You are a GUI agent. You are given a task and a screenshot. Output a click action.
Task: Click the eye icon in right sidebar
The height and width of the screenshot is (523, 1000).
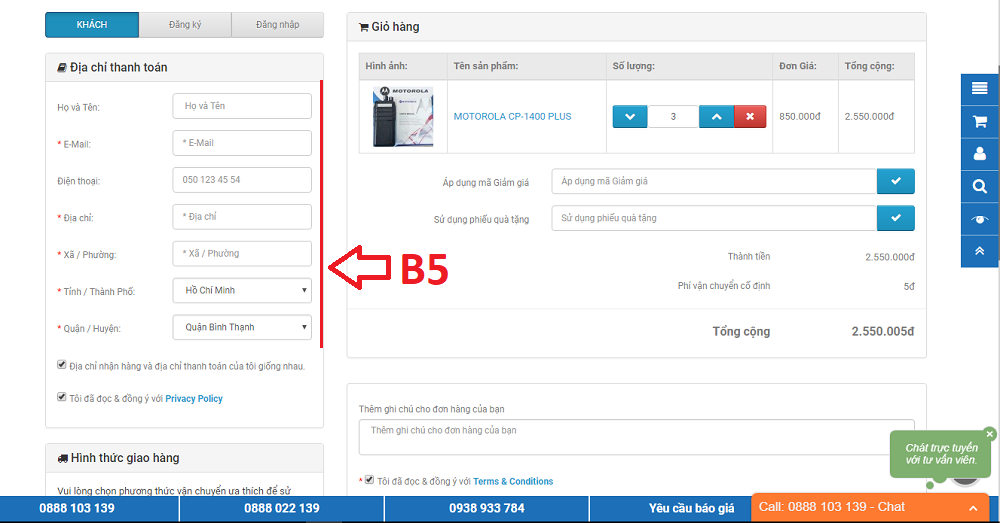click(980, 219)
